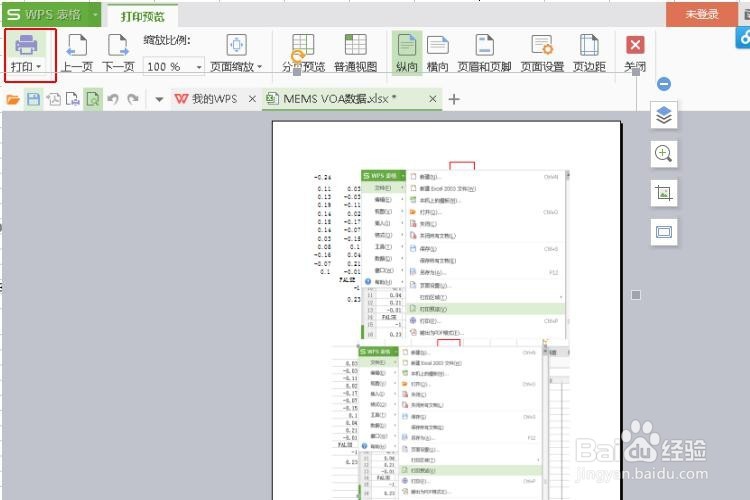Image resolution: width=750 pixels, height=500 pixels.
Task: Expand the 打印 dropdown arrow
Action: point(39,67)
